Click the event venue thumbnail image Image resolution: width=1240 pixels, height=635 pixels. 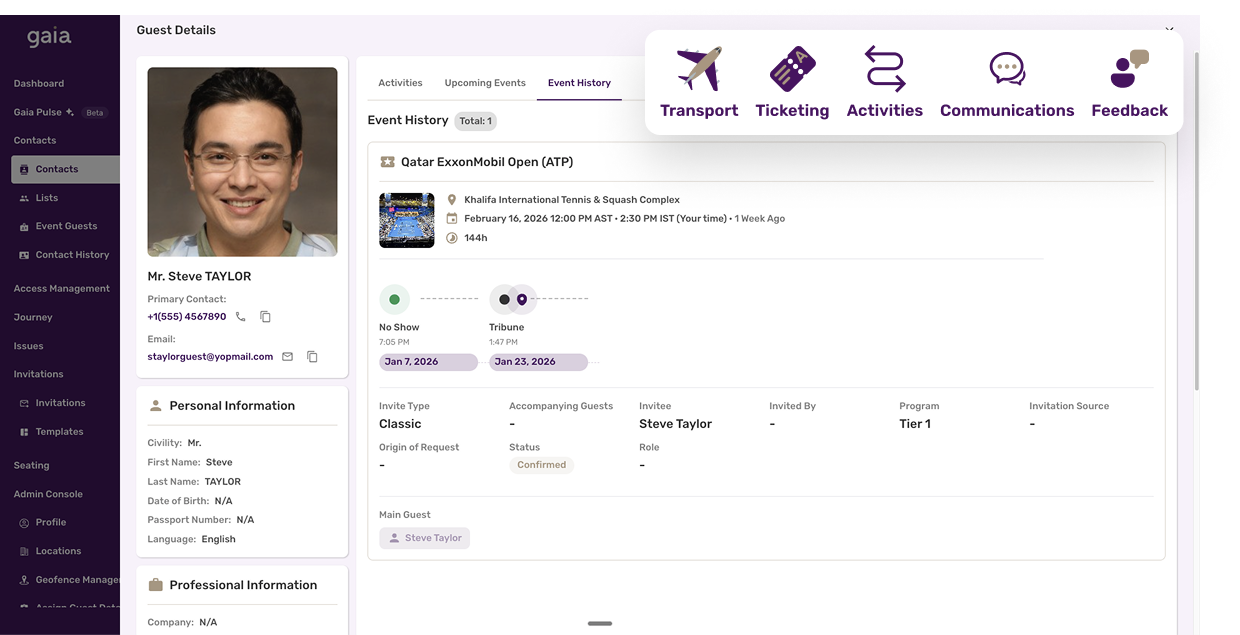tap(406, 219)
